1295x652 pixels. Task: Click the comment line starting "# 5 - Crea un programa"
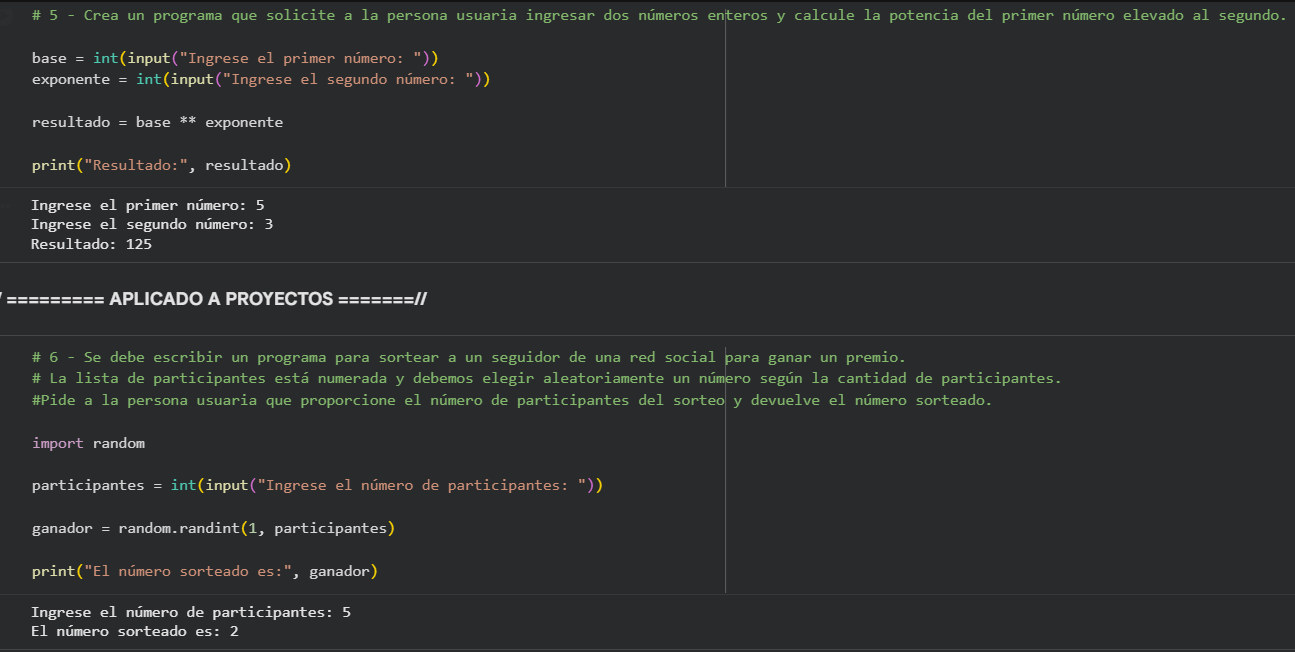tap(659, 15)
